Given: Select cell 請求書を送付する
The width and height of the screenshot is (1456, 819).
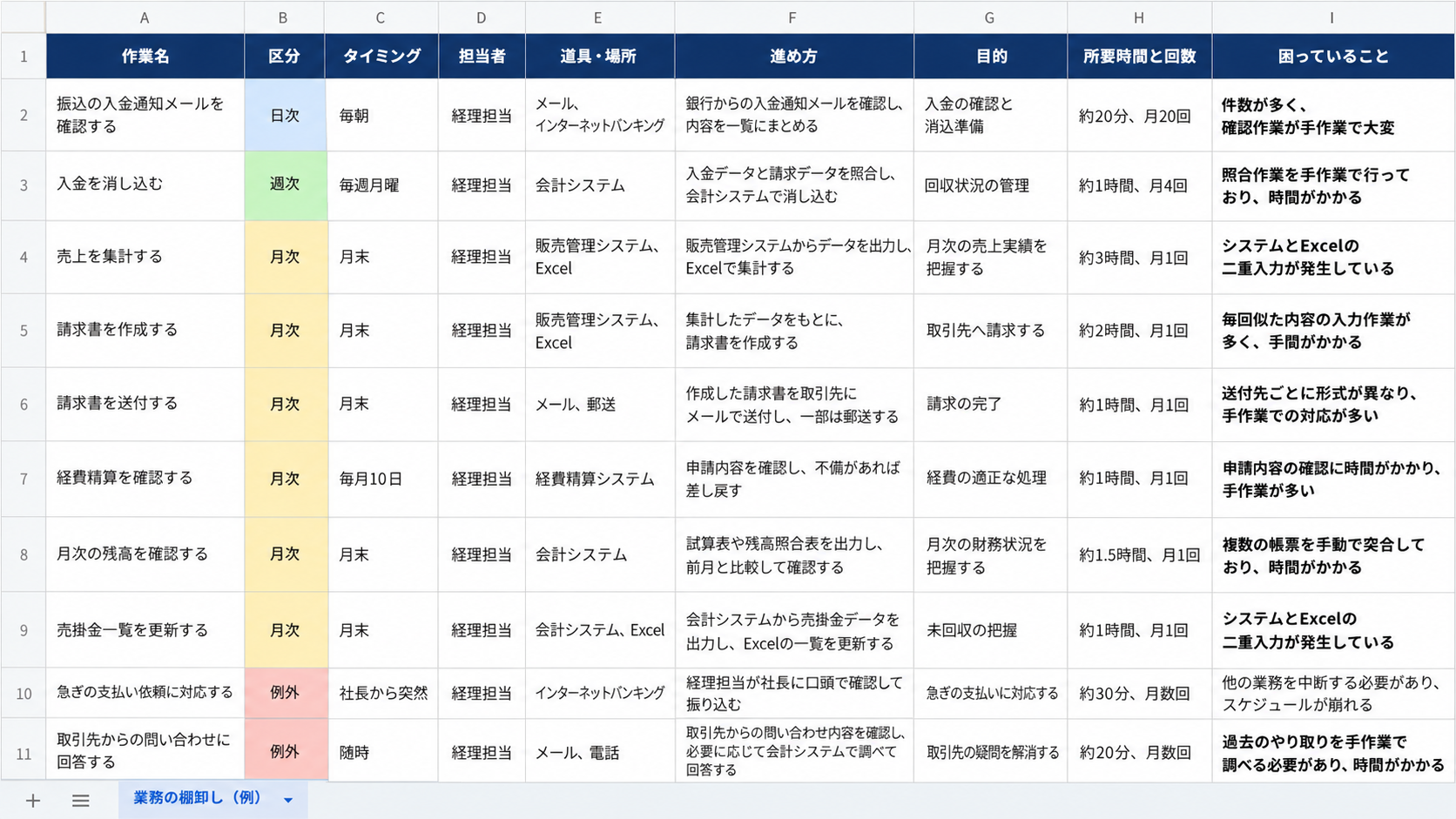Looking at the screenshot, I should coord(145,404).
